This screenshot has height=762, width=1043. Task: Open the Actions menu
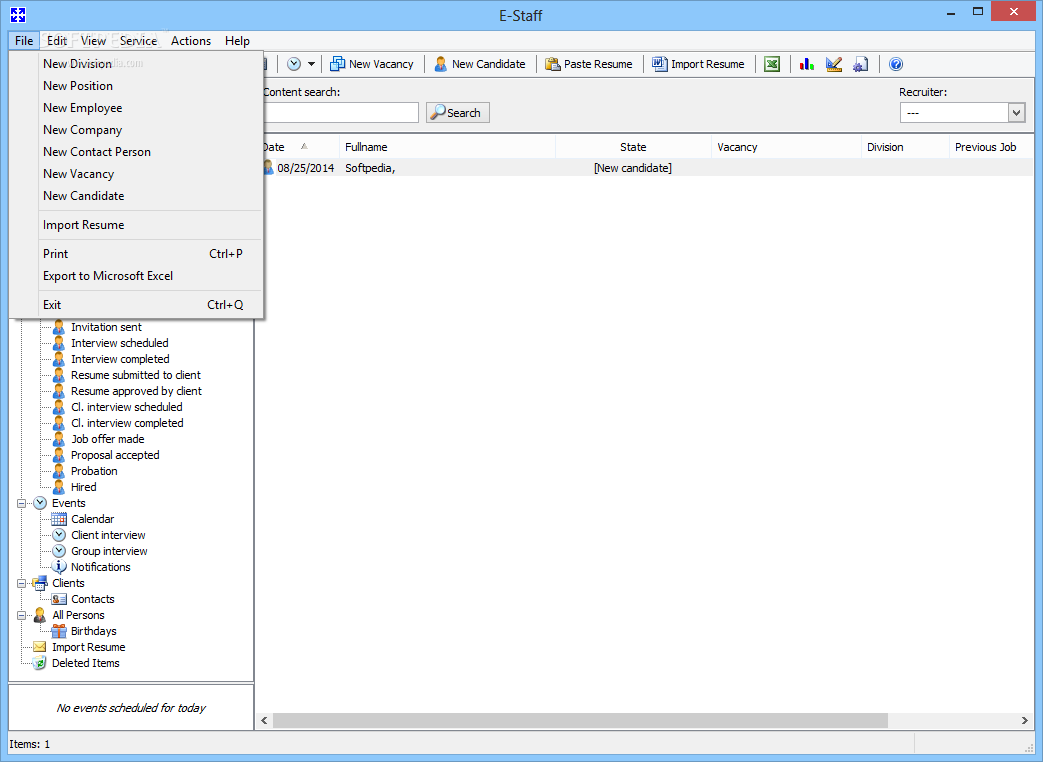pyautogui.click(x=191, y=41)
